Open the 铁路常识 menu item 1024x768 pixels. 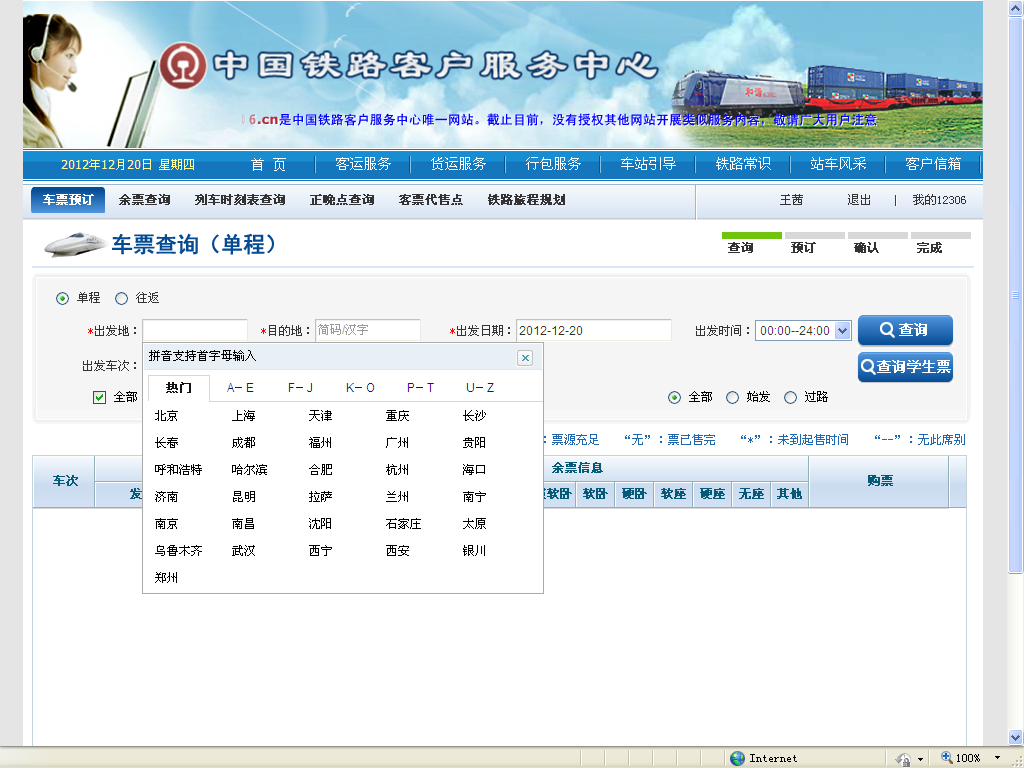(743, 164)
